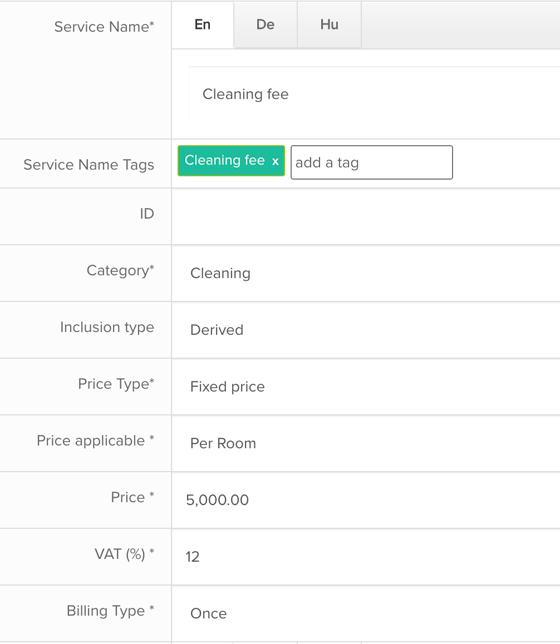
Task: Click the empty ID field
Action: (x=366, y=216)
